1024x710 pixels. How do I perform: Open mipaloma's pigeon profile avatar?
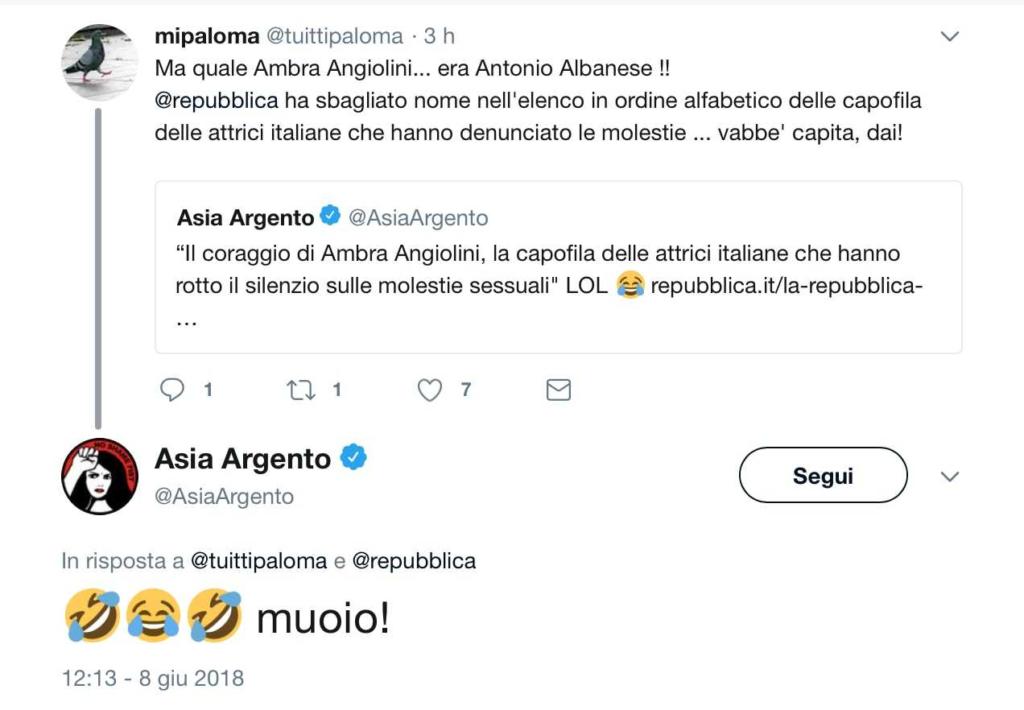coord(100,62)
